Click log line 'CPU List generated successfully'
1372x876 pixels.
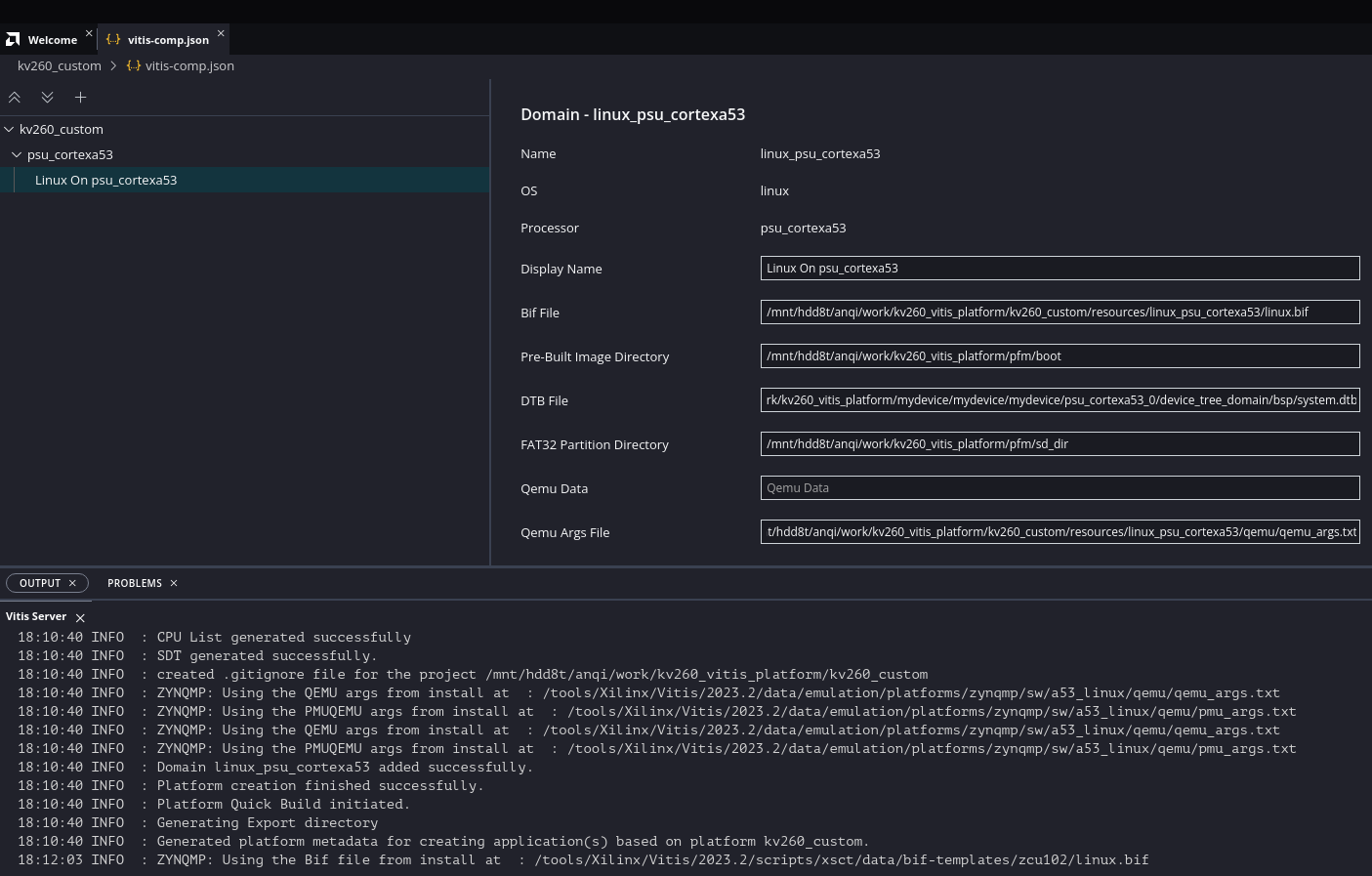coord(284,638)
